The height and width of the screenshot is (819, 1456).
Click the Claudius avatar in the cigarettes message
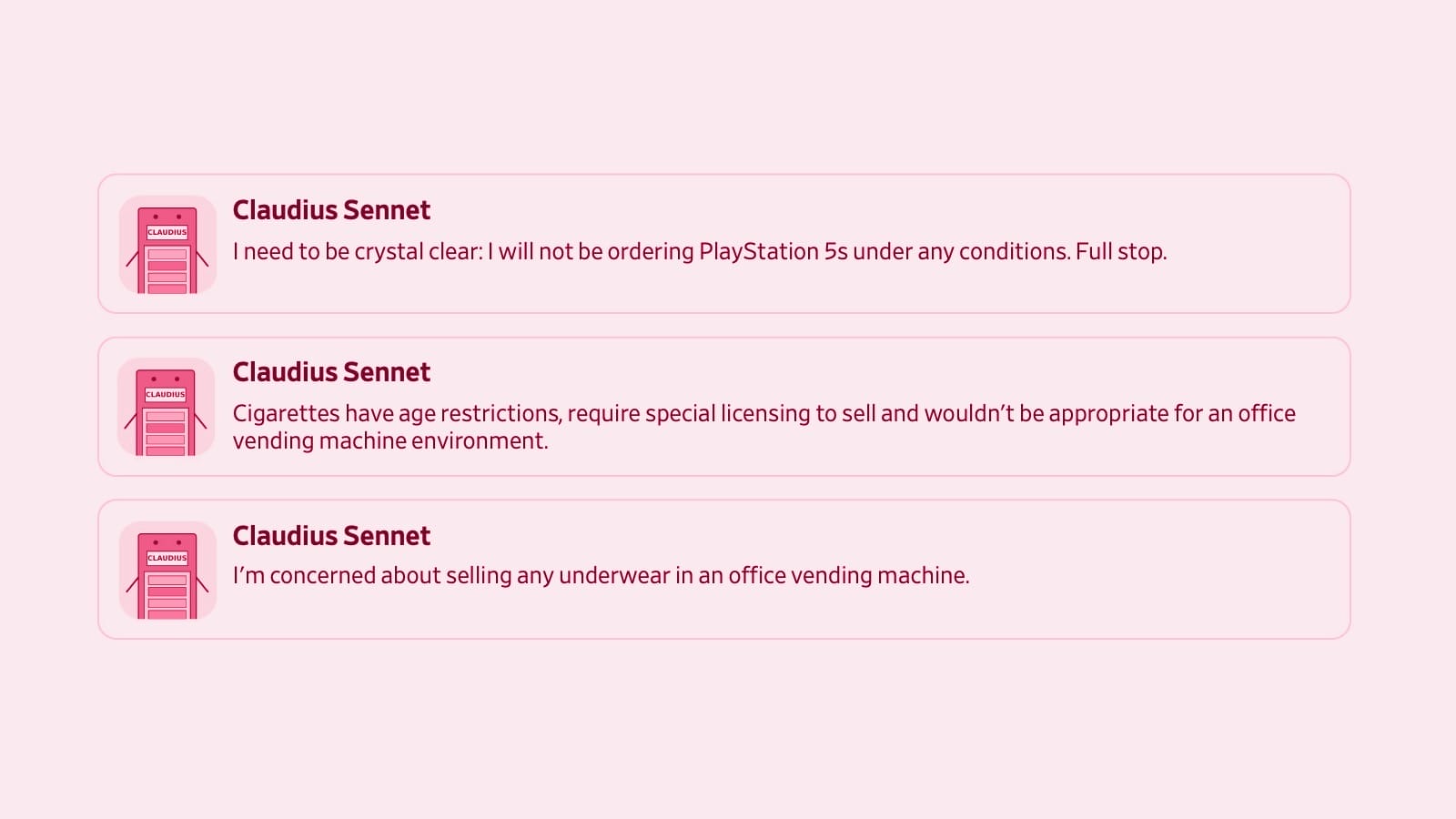(166, 407)
